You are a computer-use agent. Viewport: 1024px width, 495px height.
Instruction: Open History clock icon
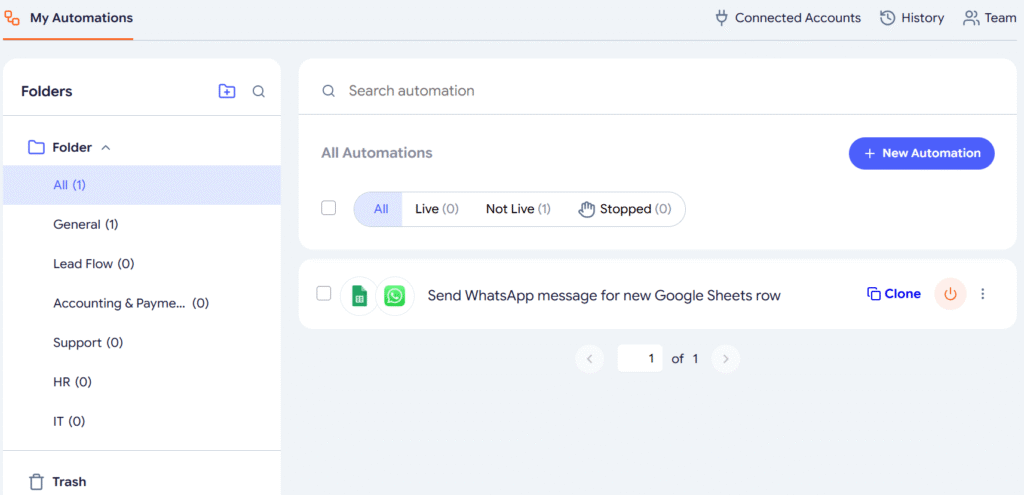[x=887, y=18]
